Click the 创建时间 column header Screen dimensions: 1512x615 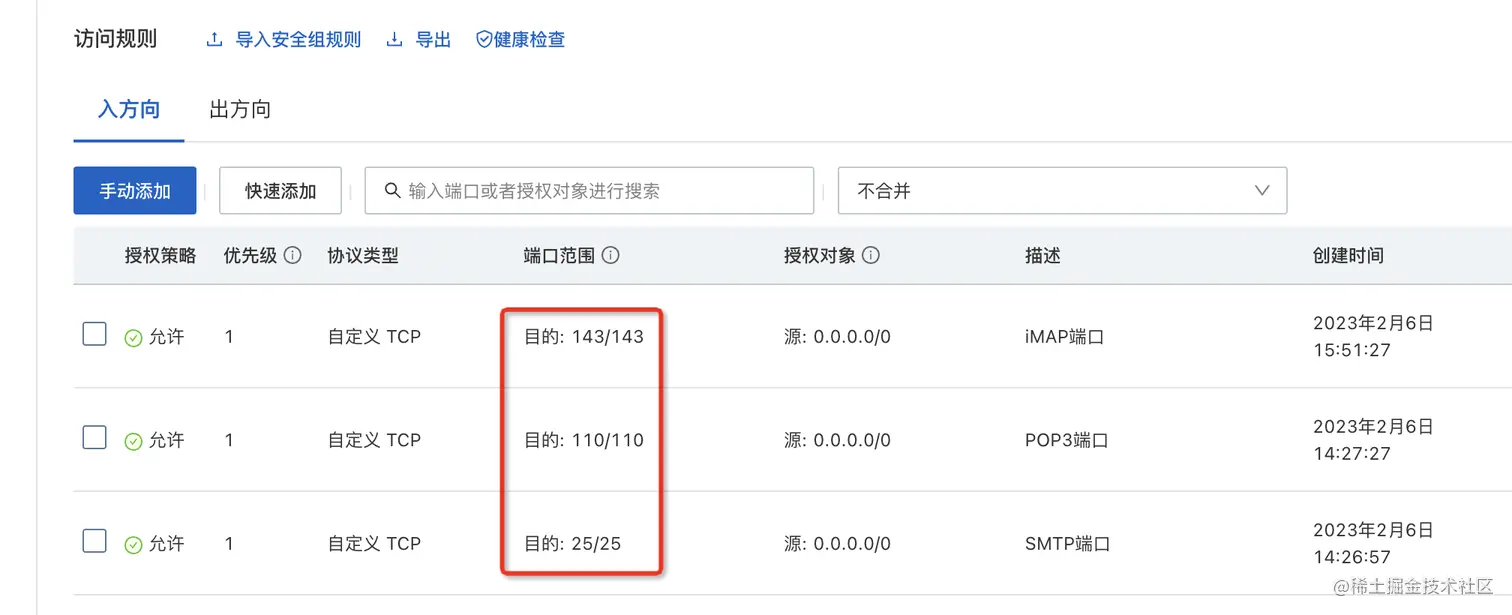[x=1348, y=256]
